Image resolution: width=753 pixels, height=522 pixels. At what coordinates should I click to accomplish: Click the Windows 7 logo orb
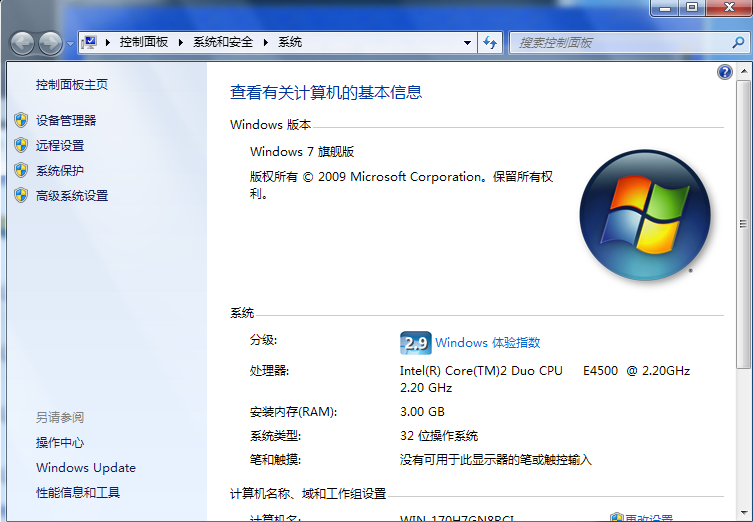coord(645,215)
